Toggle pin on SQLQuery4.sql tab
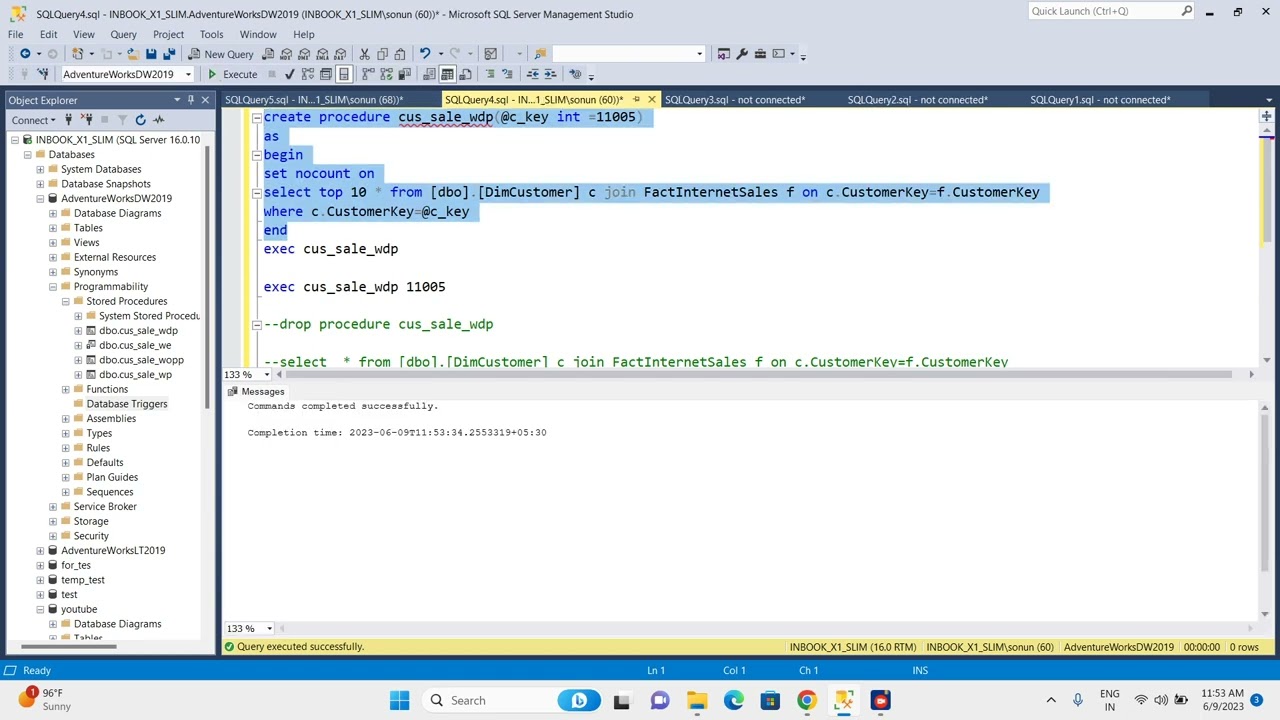Image resolution: width=1280 pixels, height=720 pixels. 636,100
